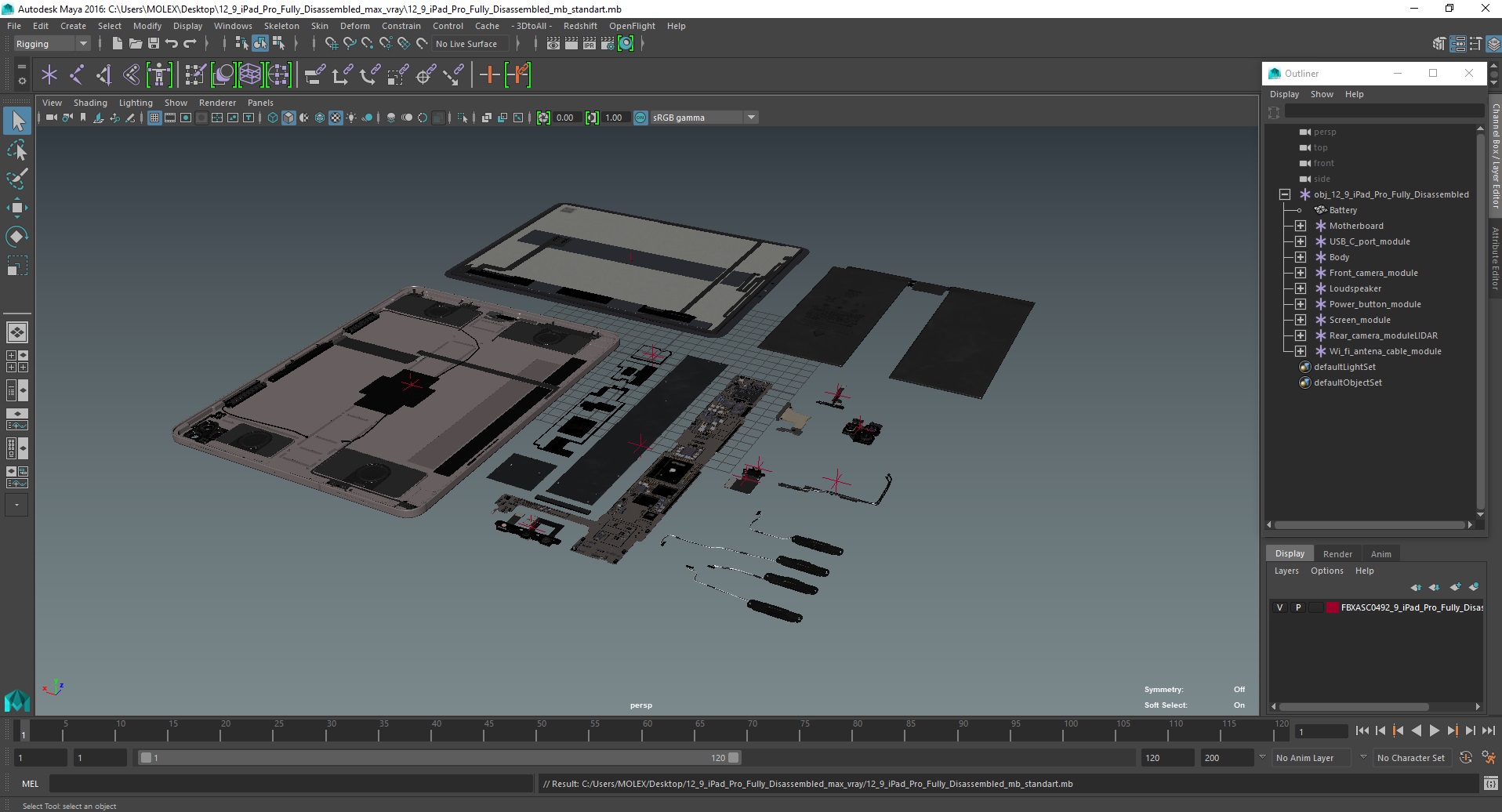Click the No Live Surface button

(466, 44)
